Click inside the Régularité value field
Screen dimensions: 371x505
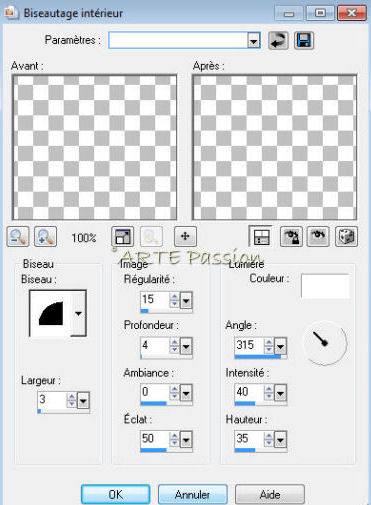pos(155,300)
